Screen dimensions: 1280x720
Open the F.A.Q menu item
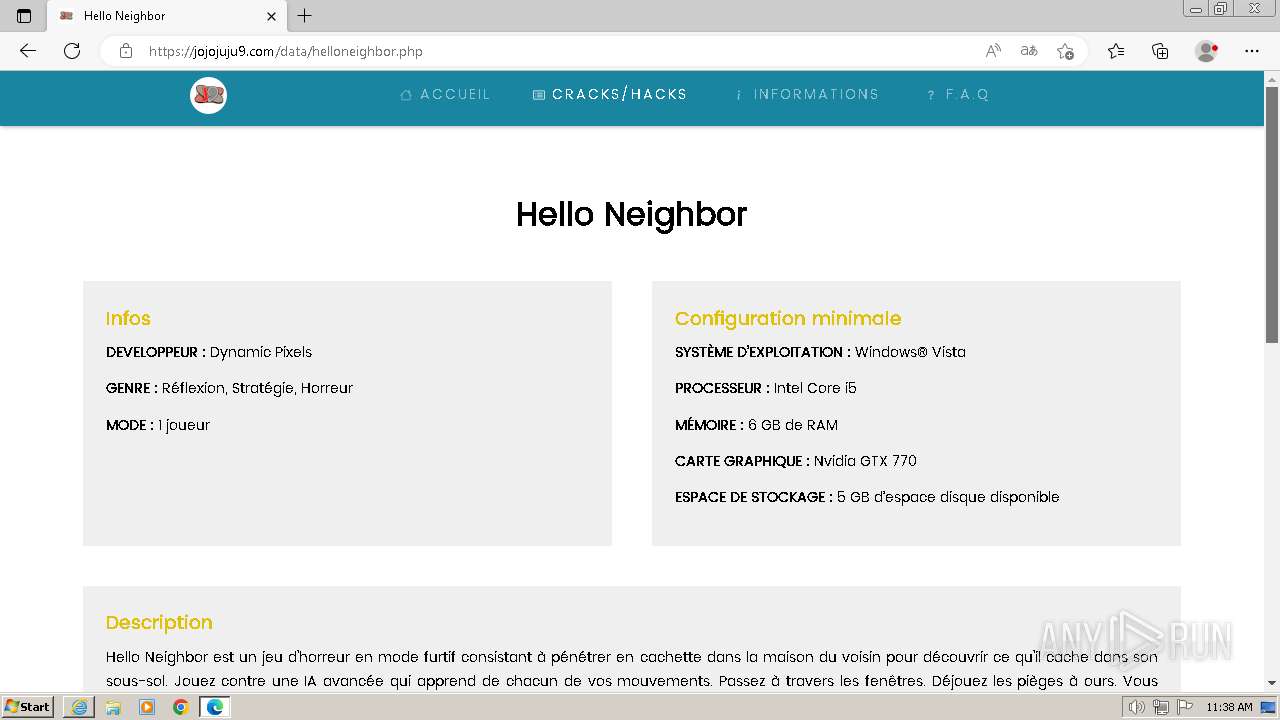pyautogui.click(x=958, y=94)
